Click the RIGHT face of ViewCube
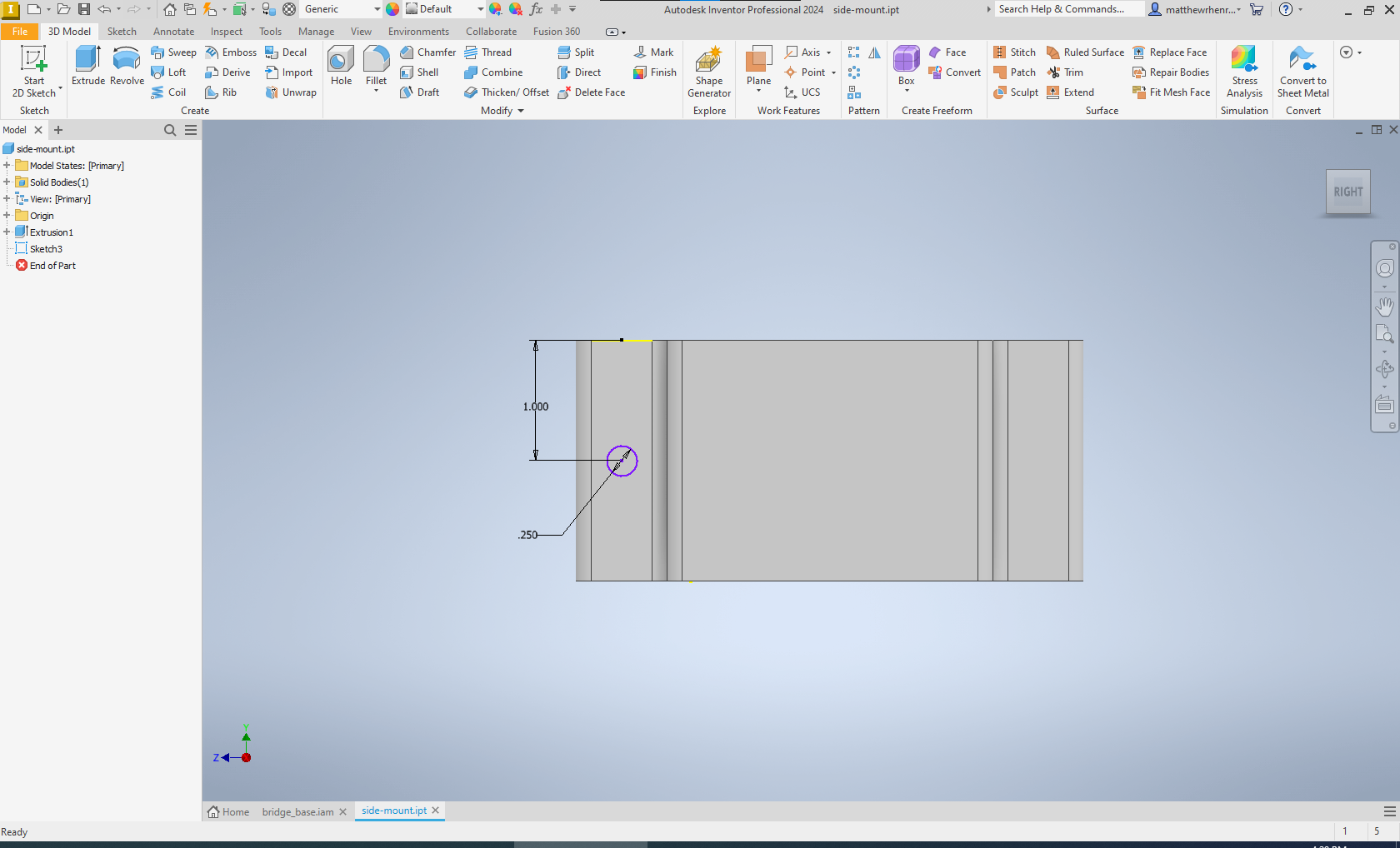The width and height of the screenshot is (1400, 848). [x=1347, y=192]
